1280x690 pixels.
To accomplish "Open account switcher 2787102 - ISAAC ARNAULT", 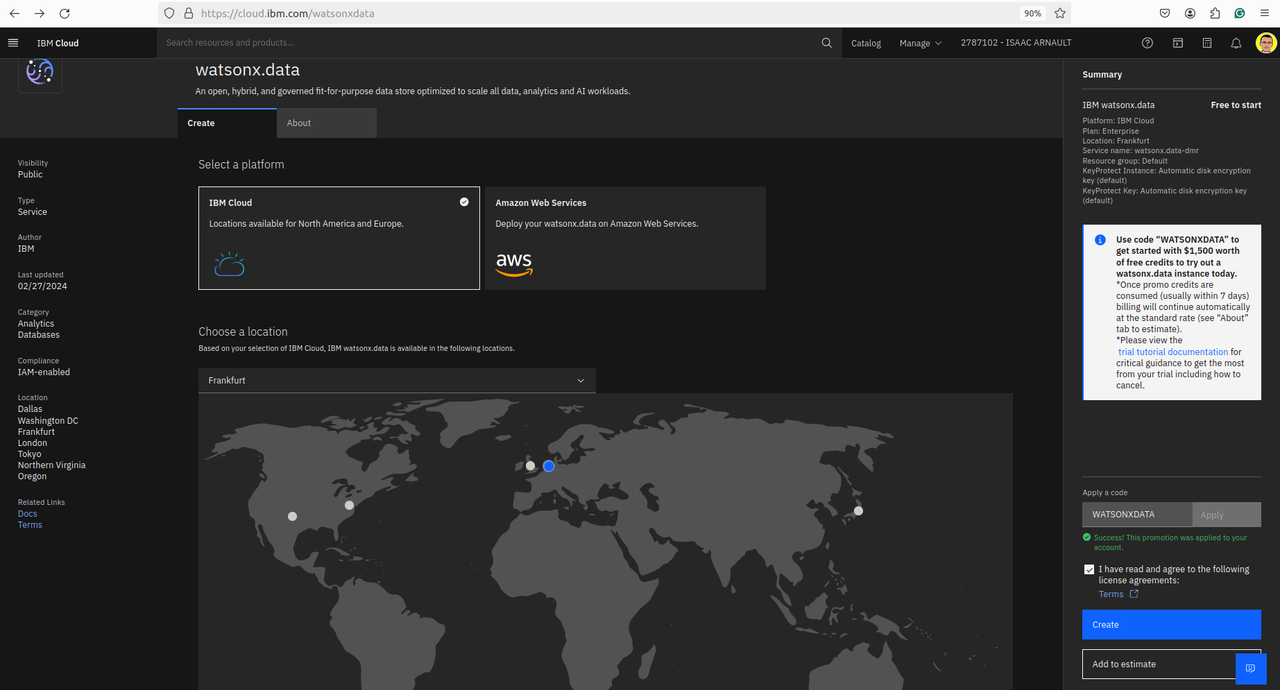I will tap(1015, 43).
